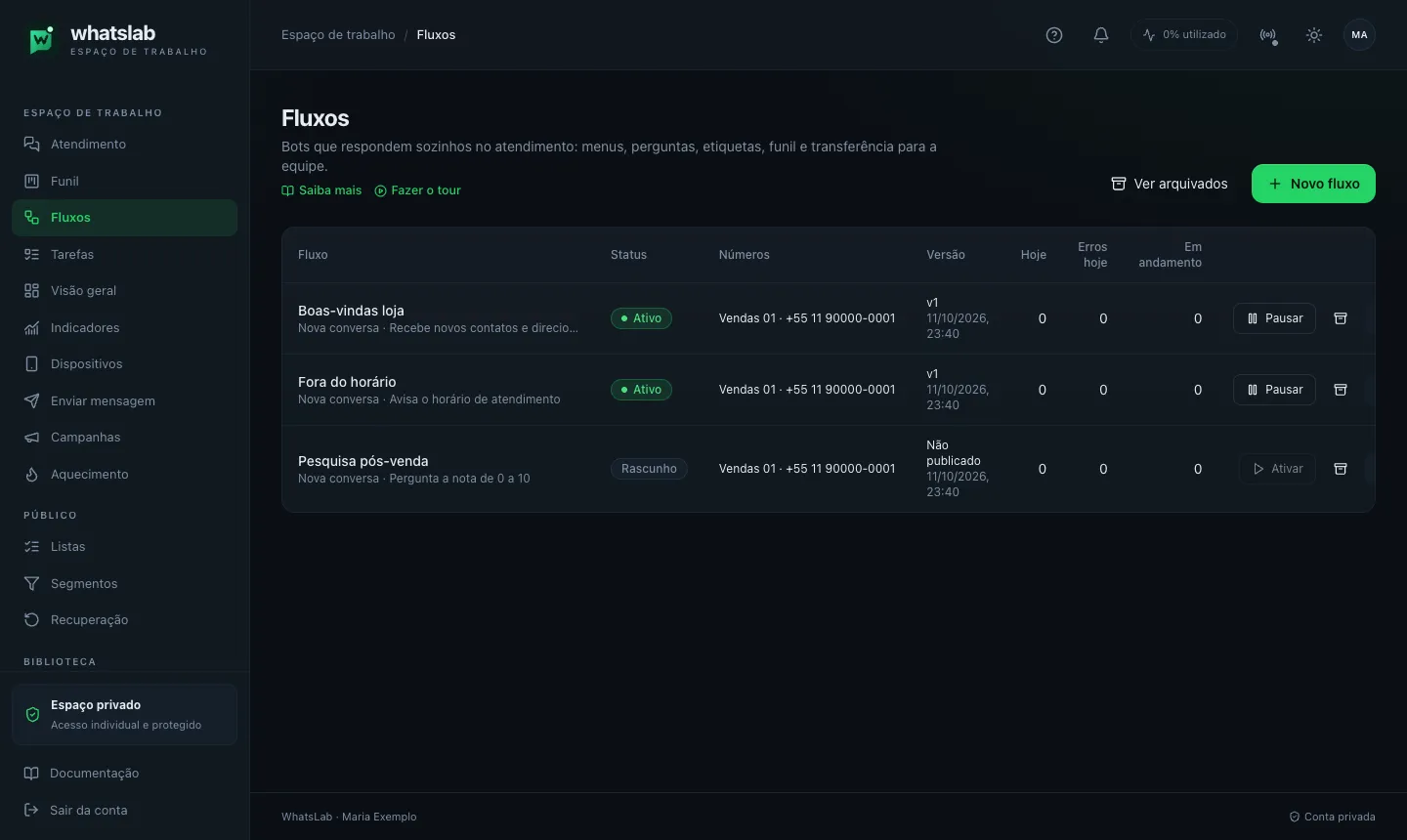Screen dimensions: 1407x840
Task: Select Fluxos in the sidebar
Action: click(124, 218)
